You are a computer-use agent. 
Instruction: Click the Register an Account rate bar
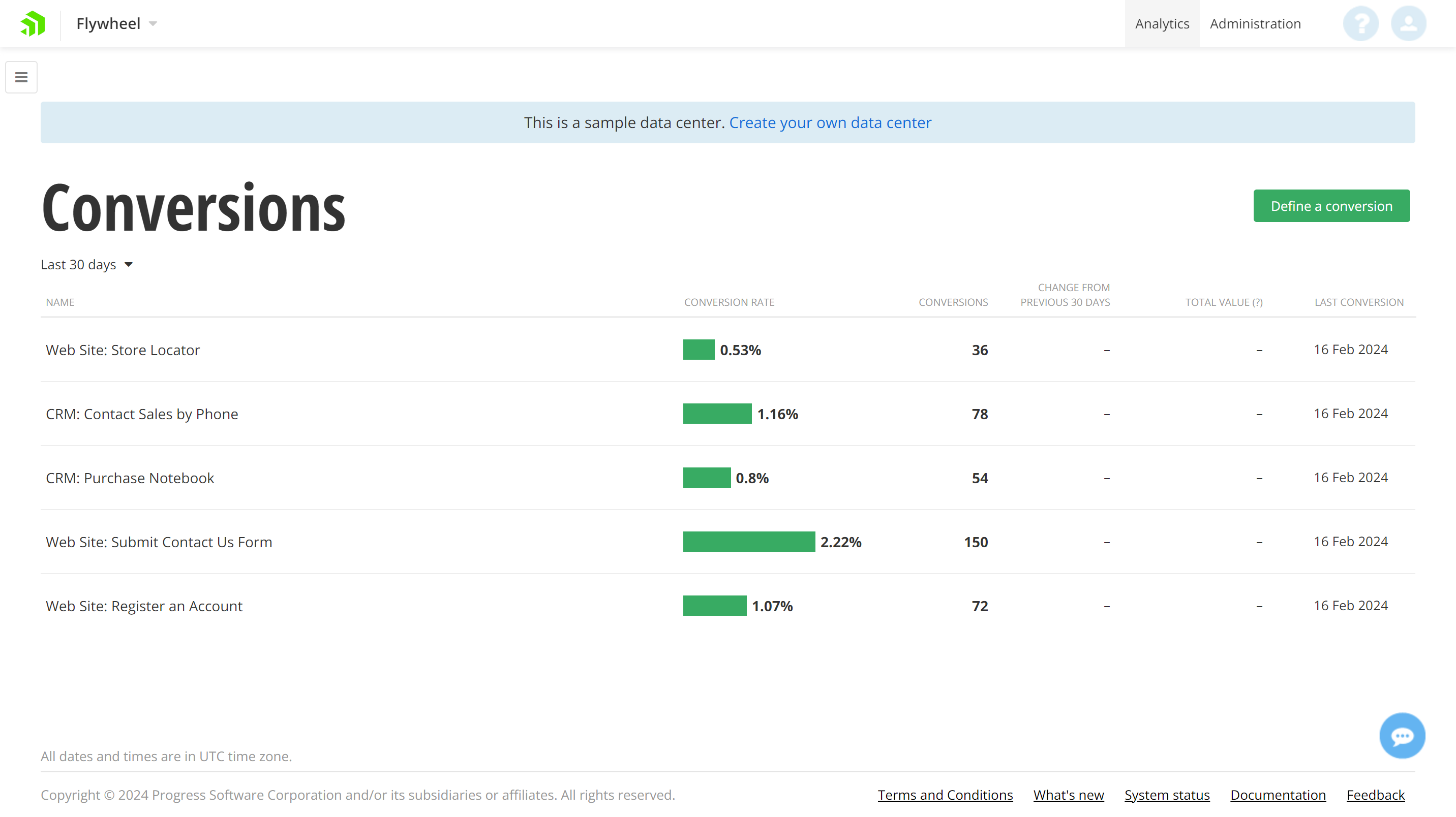(714, 606)
